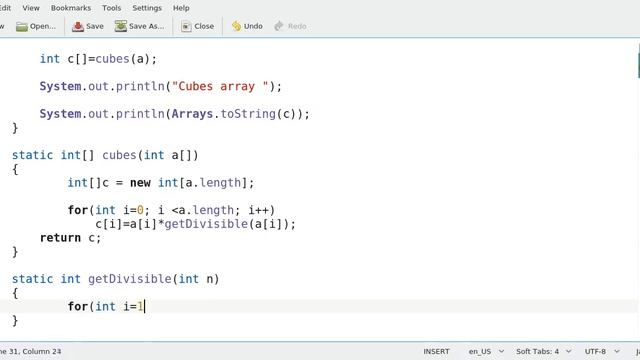Click the 'static int getDivisible' declaration
The width and height of the screenshot is (640, 360).
point(116,279)
